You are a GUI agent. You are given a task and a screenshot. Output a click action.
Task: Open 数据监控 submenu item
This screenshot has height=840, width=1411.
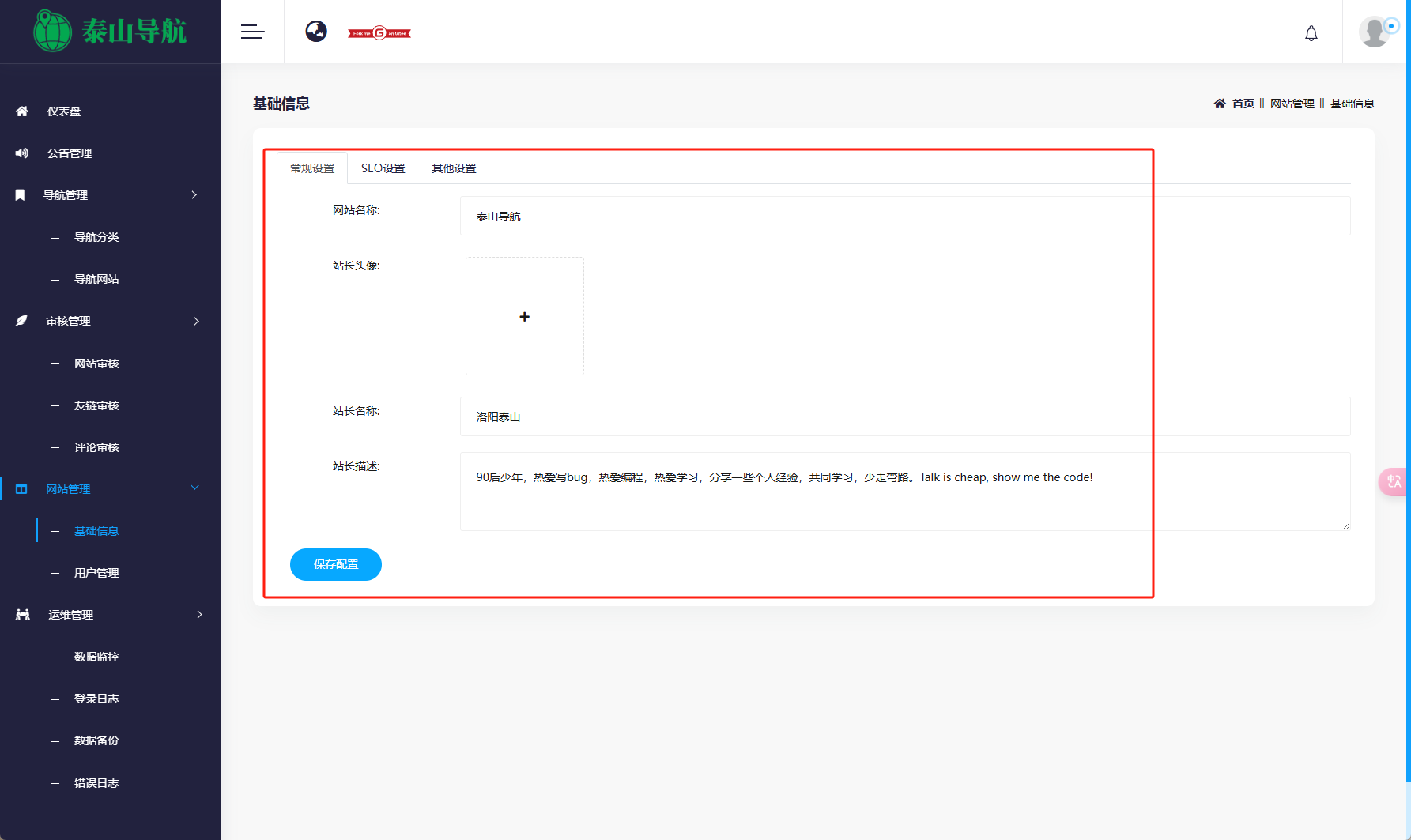(x=96, y=657)
